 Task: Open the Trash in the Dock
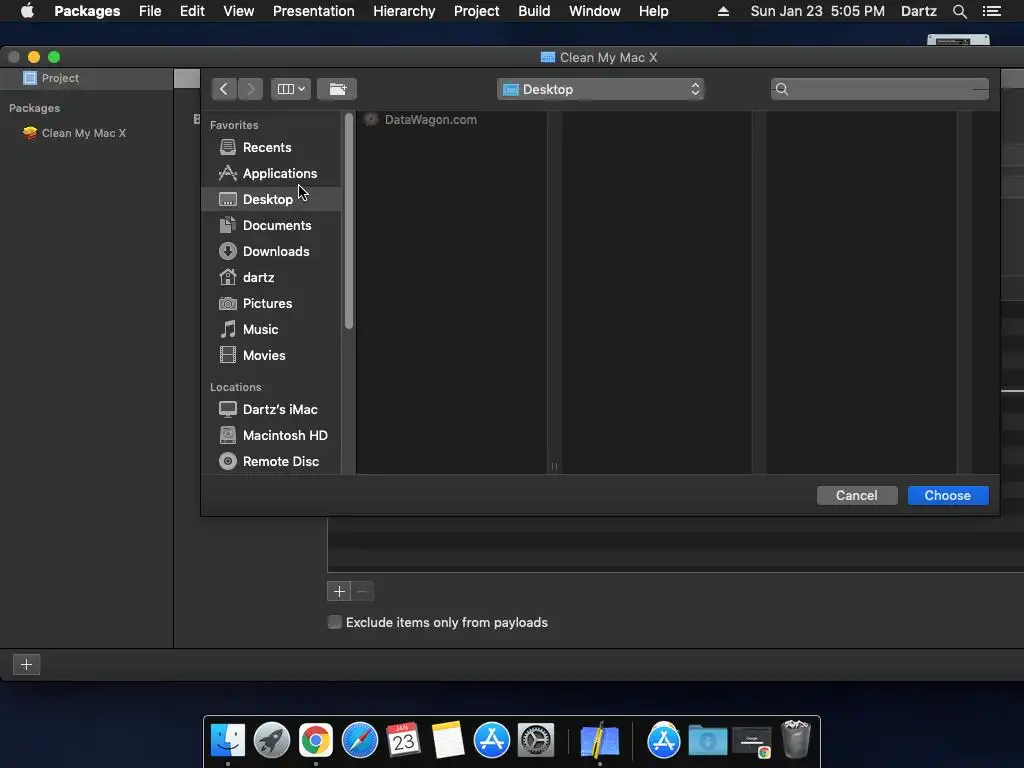(x=796, y=739)
